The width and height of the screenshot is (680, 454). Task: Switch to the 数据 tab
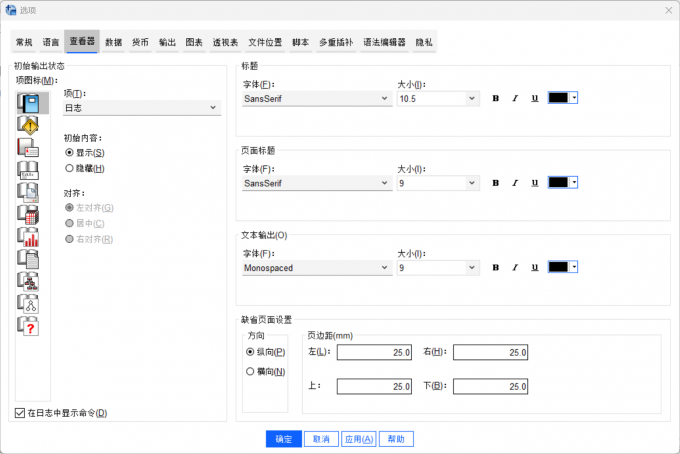(114, 42)
